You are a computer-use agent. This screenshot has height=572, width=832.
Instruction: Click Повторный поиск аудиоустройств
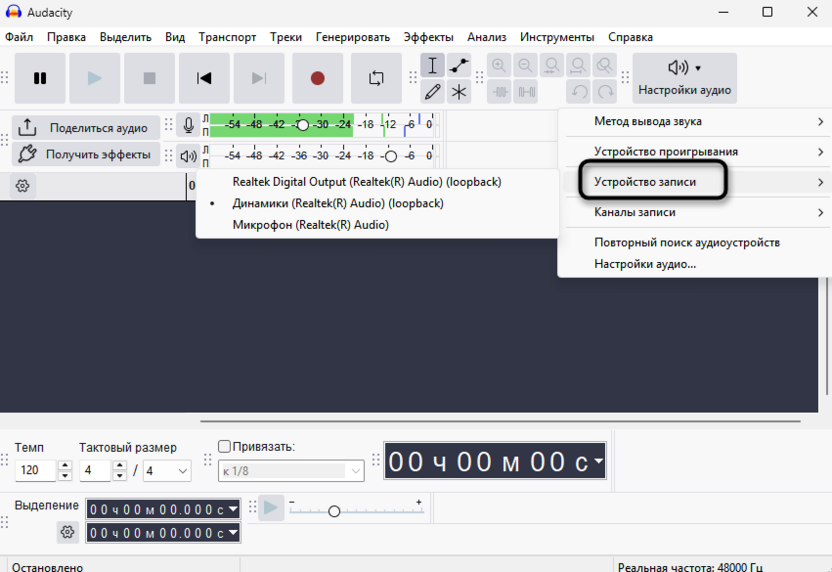(697, 242)
